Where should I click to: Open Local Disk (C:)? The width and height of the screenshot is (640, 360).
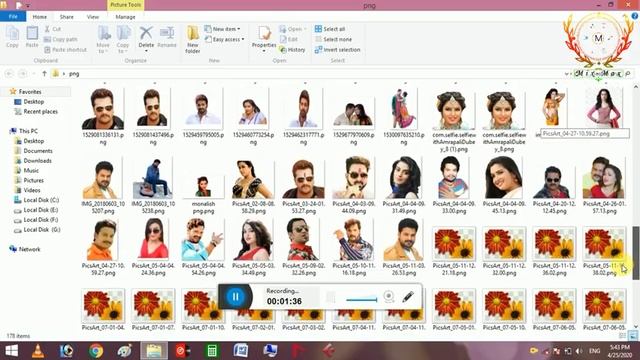(41, 200)
